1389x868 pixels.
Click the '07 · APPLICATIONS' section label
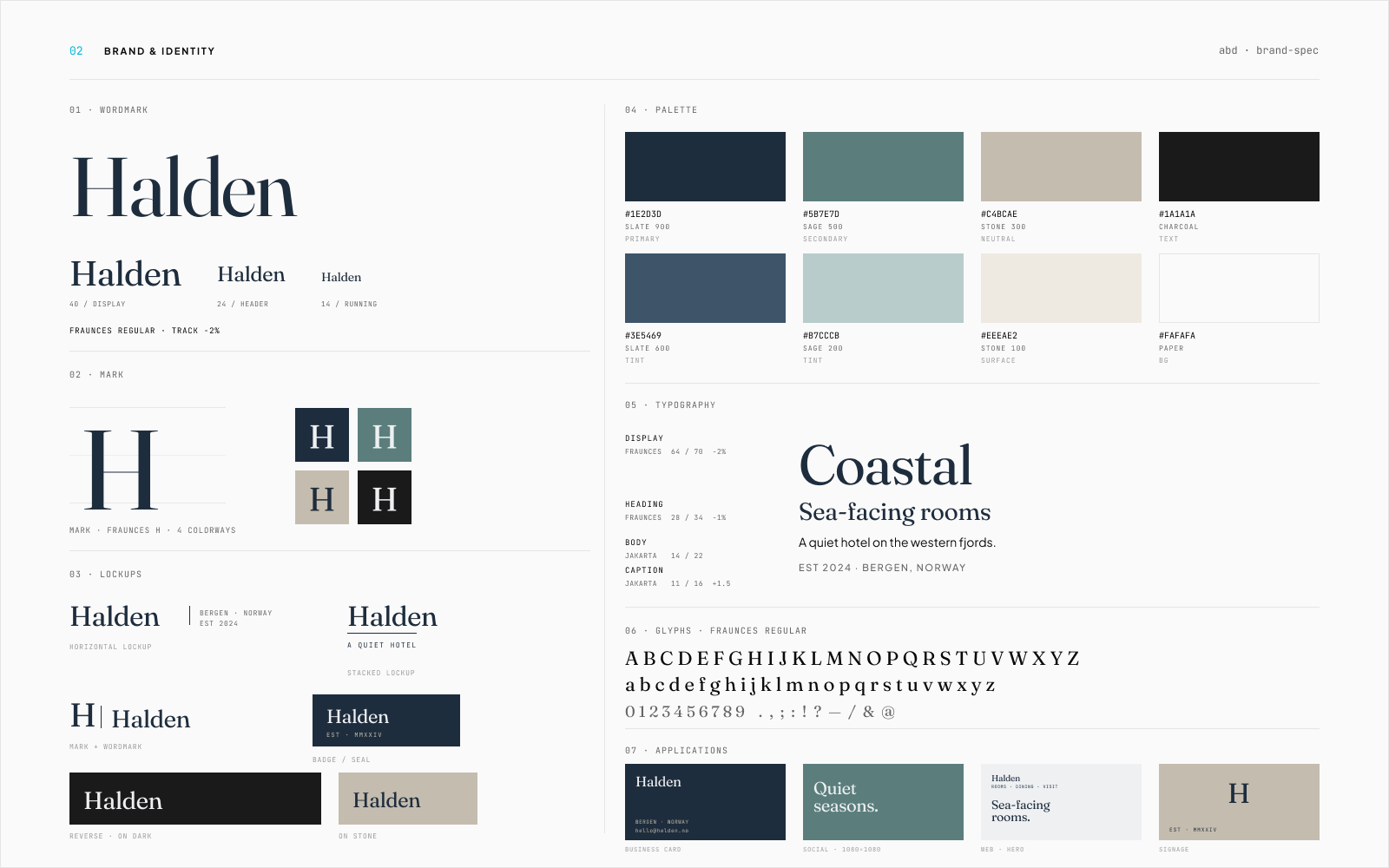pos(676,751)
